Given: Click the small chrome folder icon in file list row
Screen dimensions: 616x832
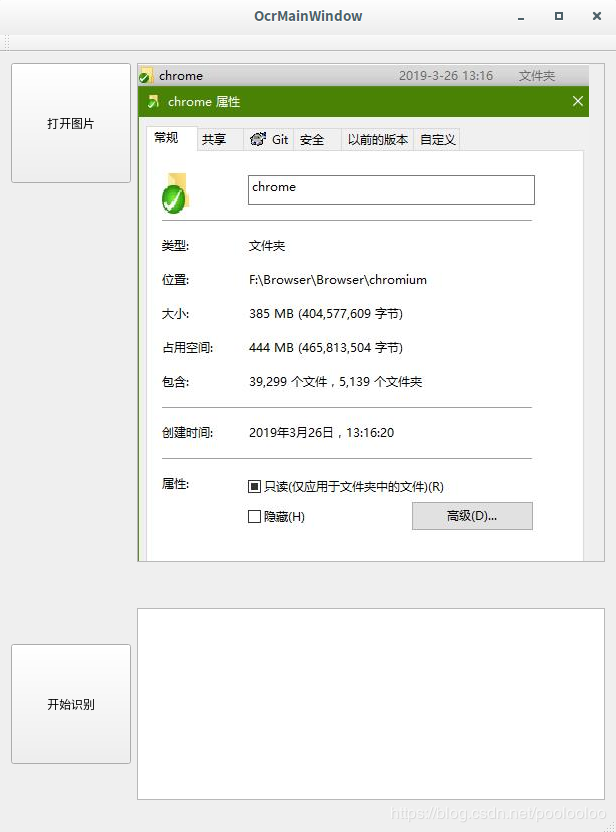Looking at the screenshot, I should click(146, 75).
